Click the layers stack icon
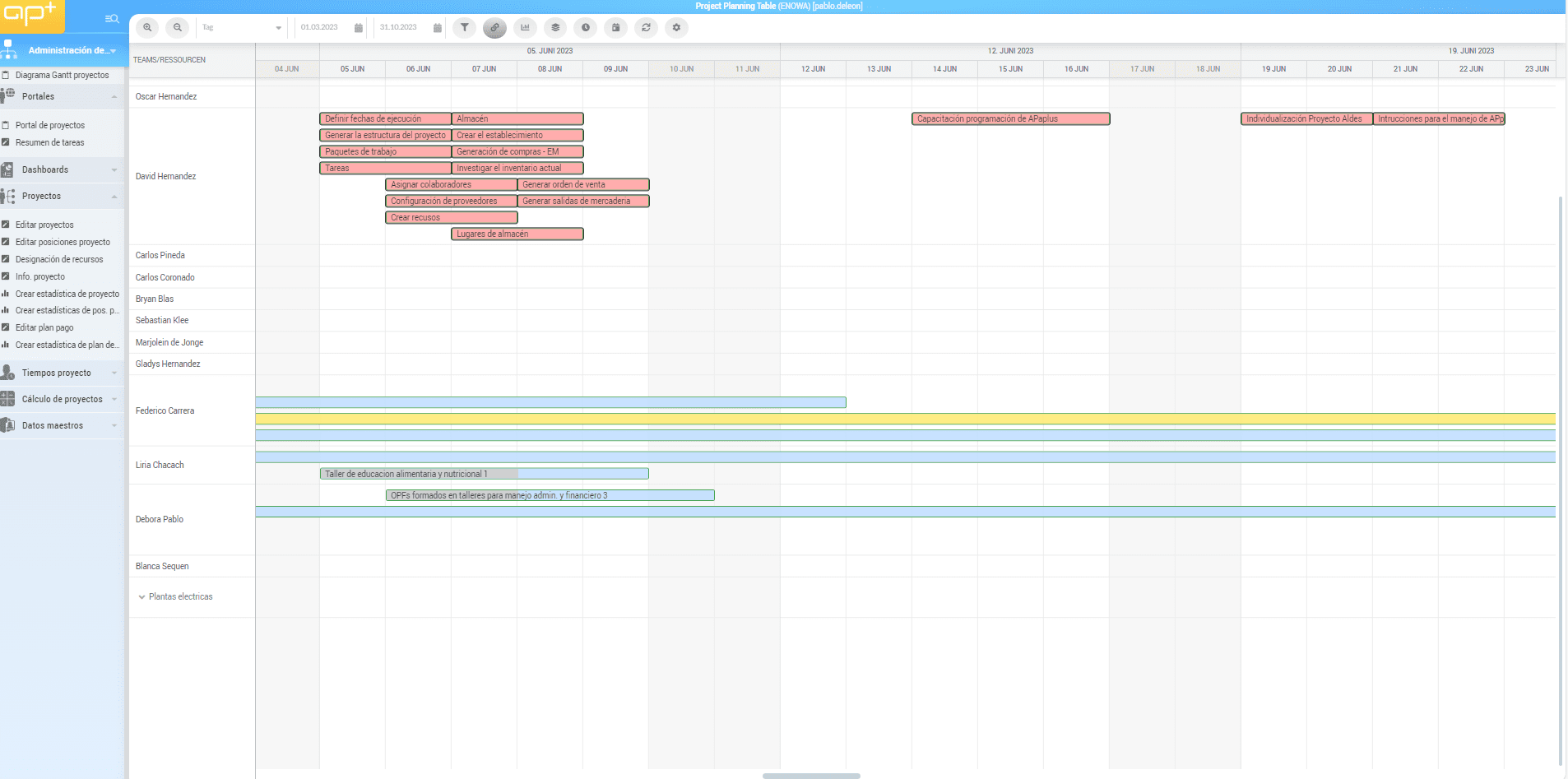The height and width of the screenshot is (779, 1568). tap(555, 28)
